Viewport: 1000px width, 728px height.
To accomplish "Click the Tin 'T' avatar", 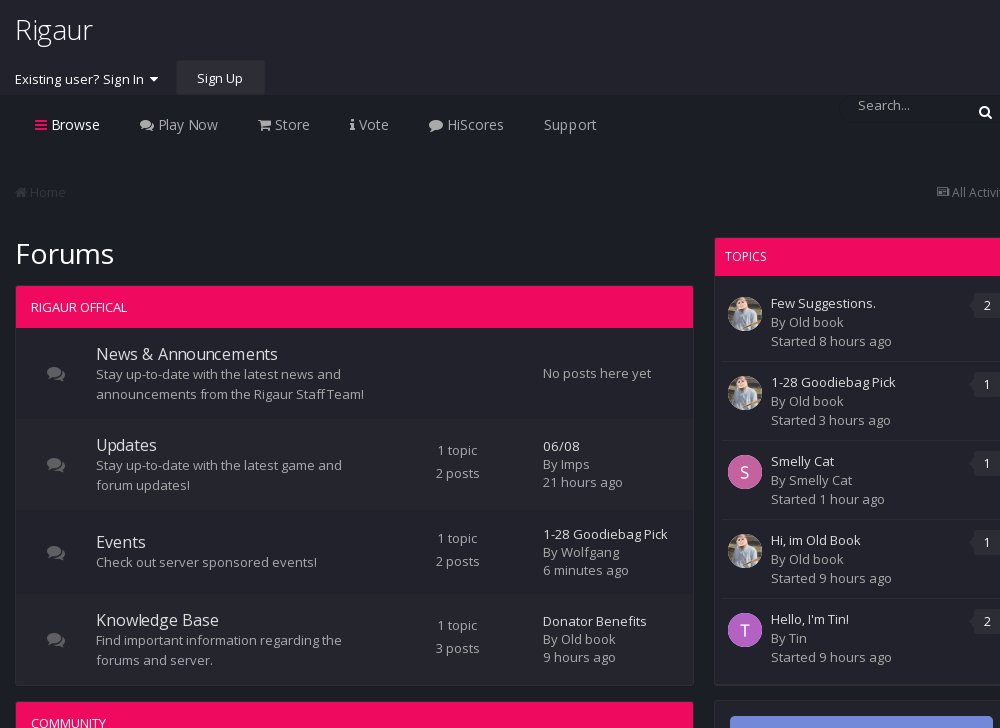I will pyautogui.click(x=745, y=630).
